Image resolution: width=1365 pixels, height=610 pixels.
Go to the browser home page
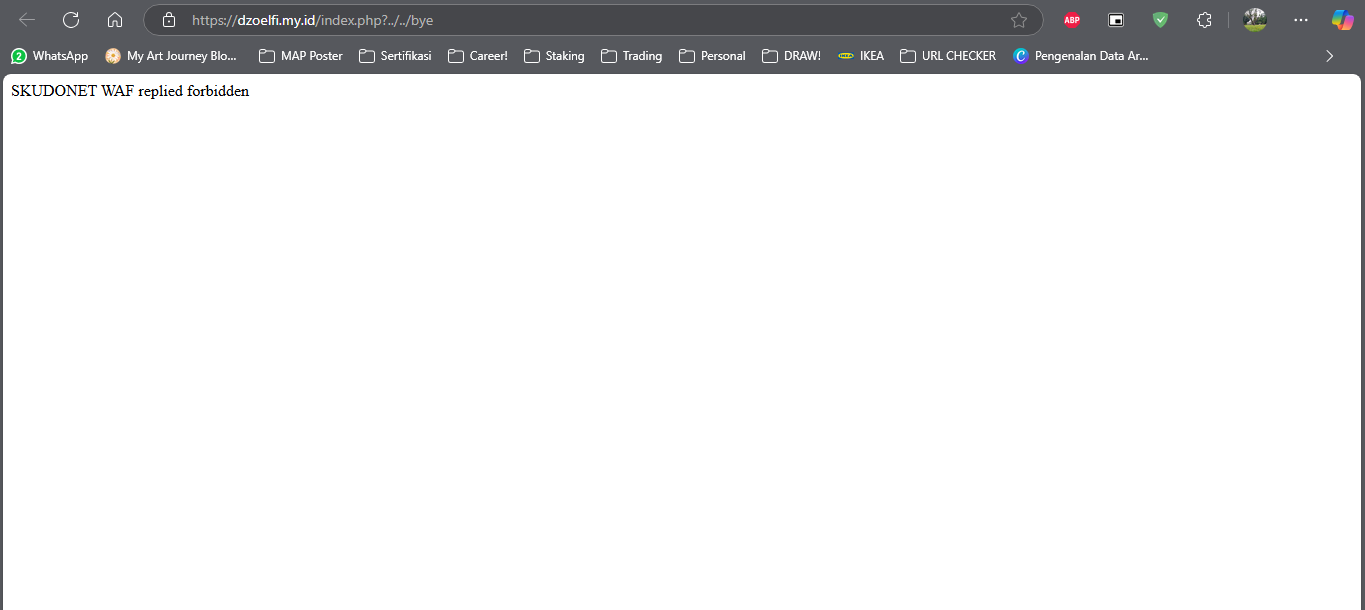point(115,20)
